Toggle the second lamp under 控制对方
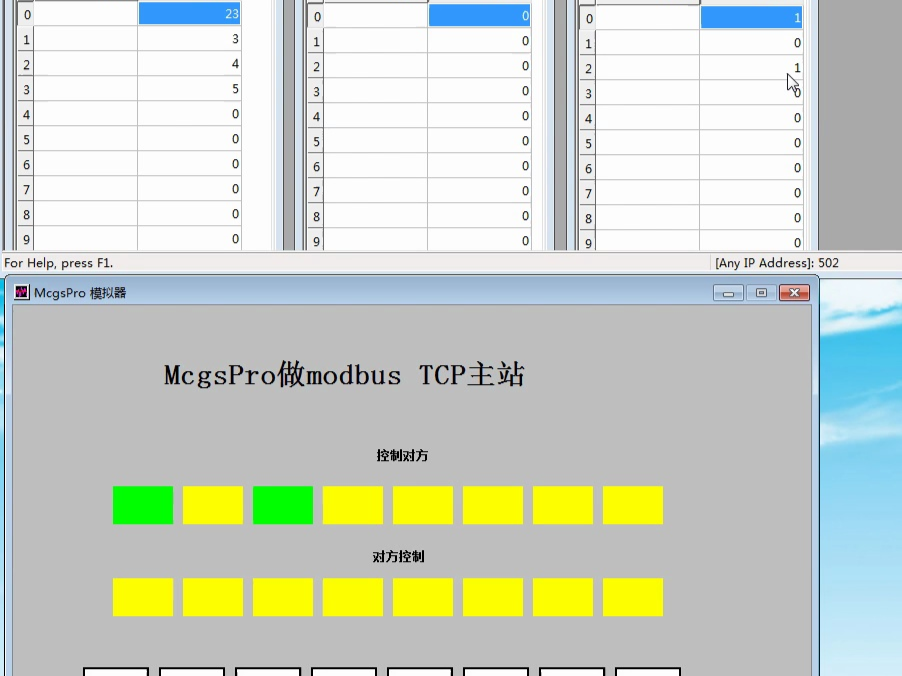The height and width of the screenshot is (676, 902). click(213, 505)
